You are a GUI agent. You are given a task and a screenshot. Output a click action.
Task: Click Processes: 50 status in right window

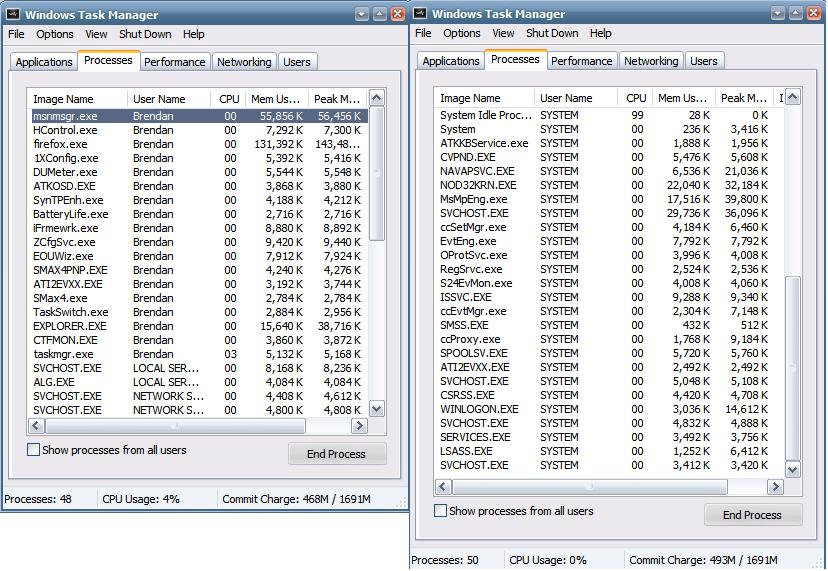tap(445, 560)
